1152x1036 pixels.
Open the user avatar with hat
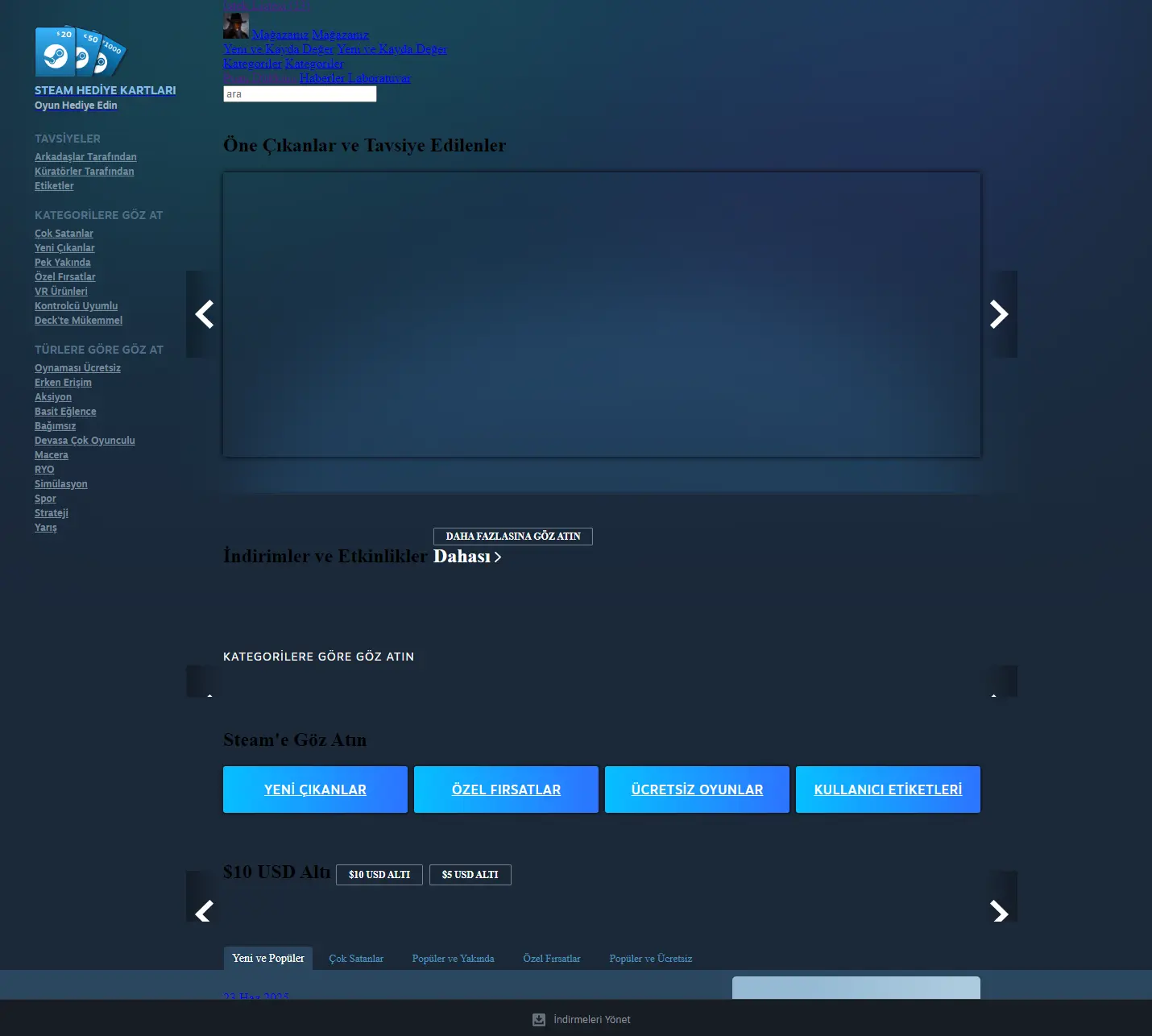(236, 26)
